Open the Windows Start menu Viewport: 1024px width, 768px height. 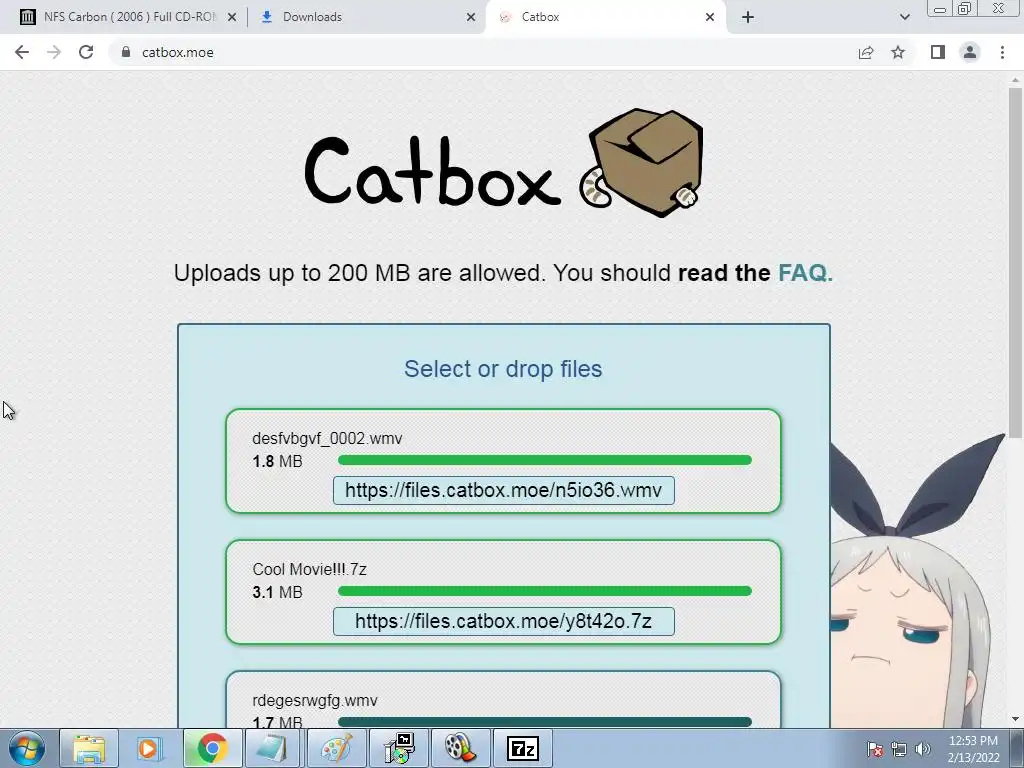(27, 748)
